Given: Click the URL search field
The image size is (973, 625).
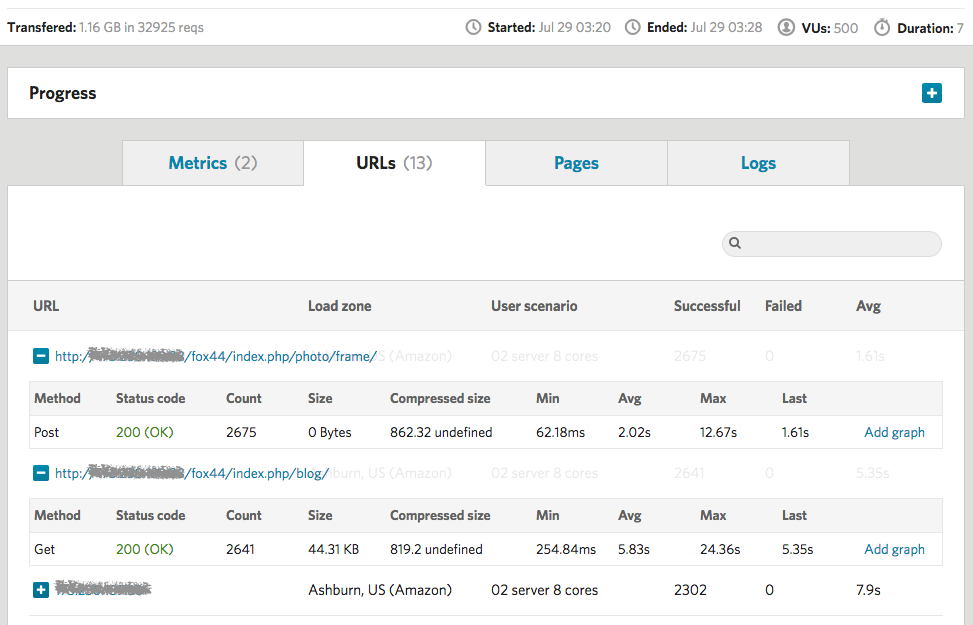Looking at the screenshot, I should pos(840,243).
